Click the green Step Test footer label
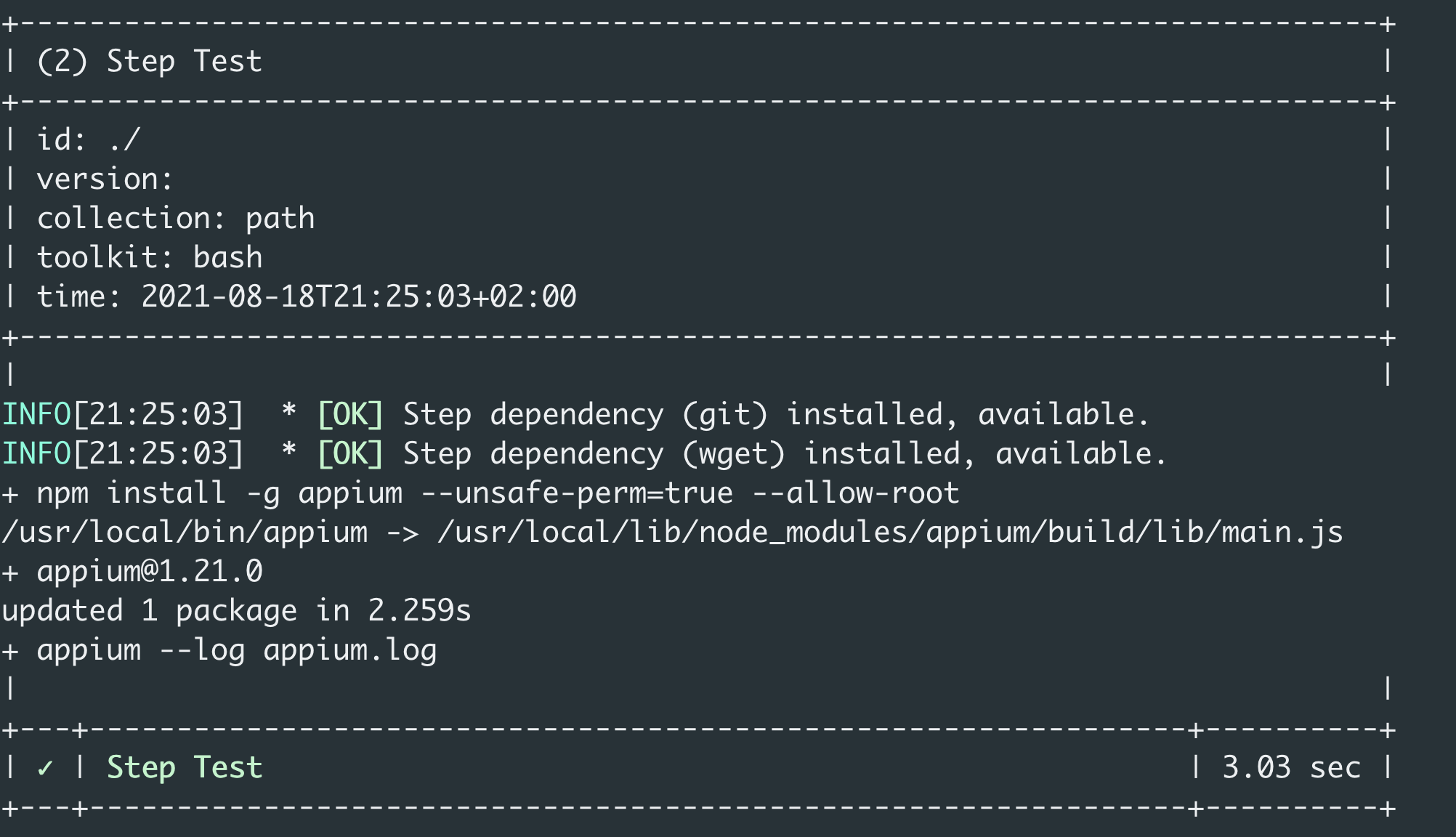 point(185,768)
